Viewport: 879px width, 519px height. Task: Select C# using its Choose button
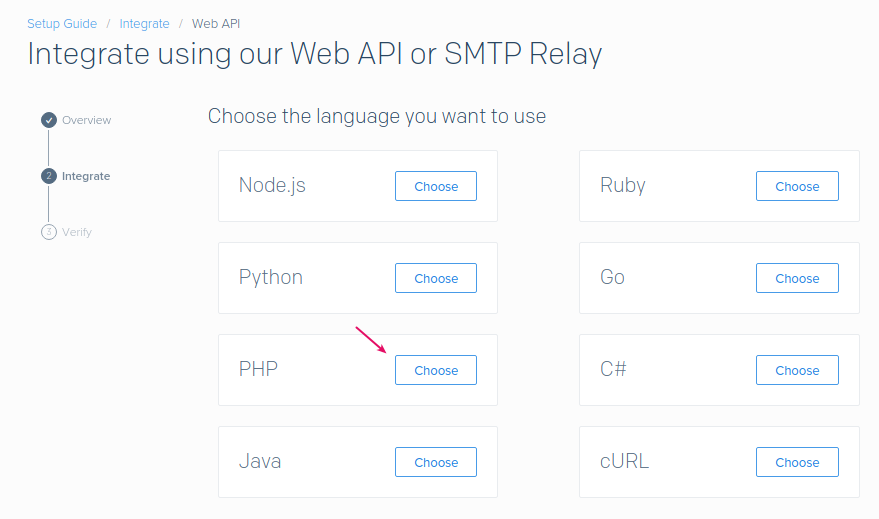(x=796, y=370)
